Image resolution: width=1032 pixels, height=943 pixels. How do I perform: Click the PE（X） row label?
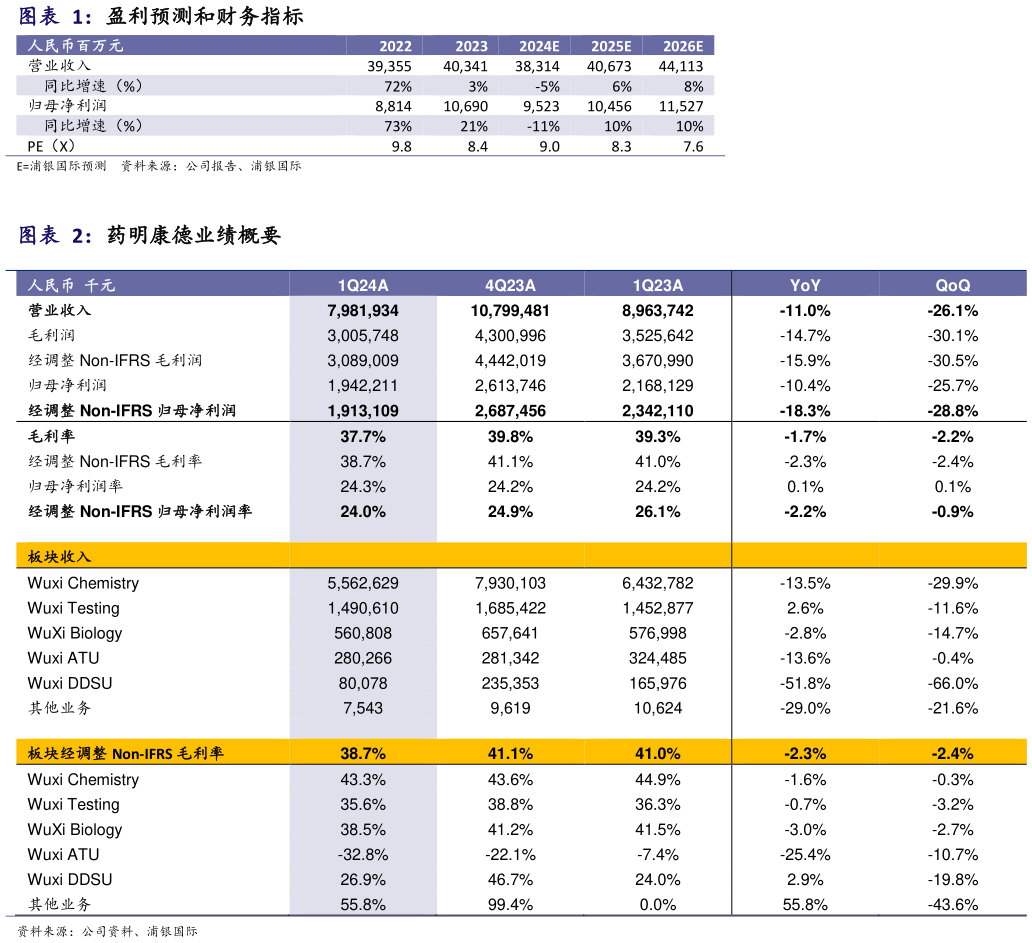[52, 146]
